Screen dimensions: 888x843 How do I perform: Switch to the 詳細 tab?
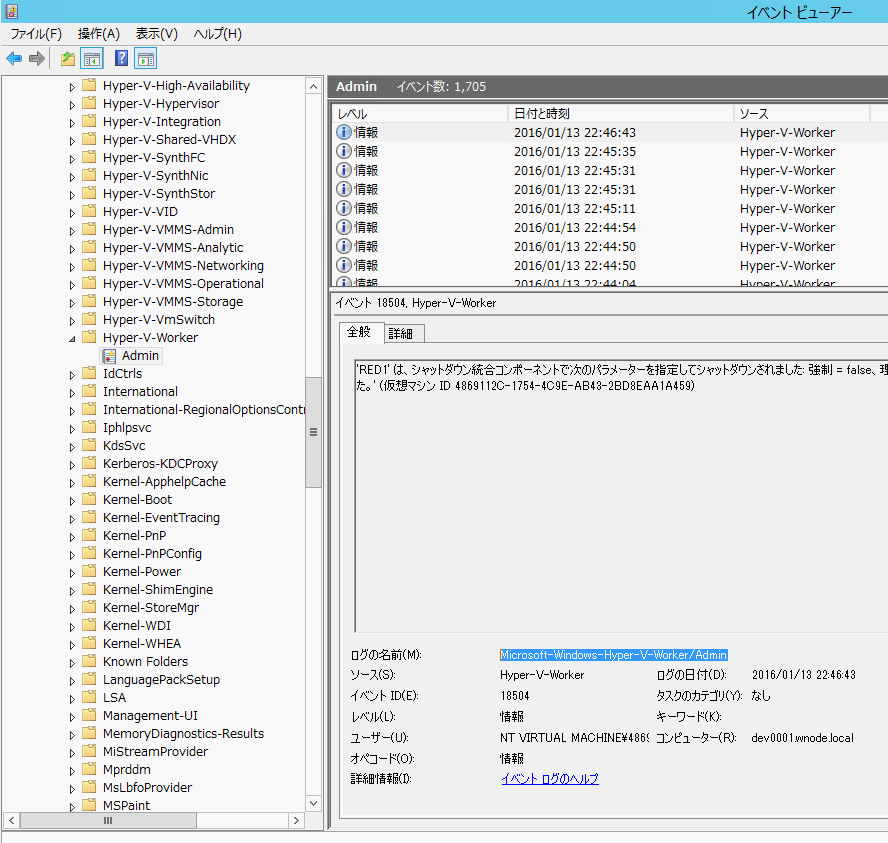coord(401,333)
